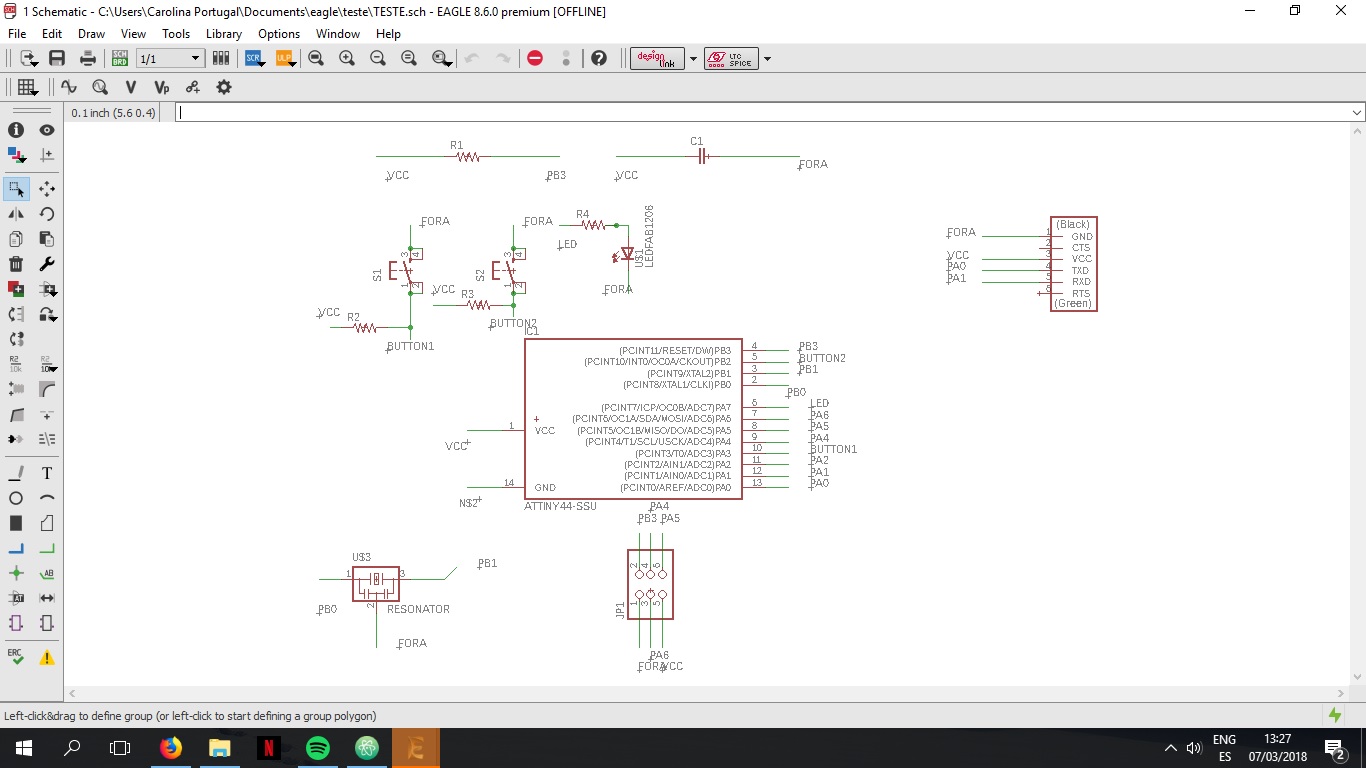
Task: Select the Arc draw tool
Action: [47, 498]
